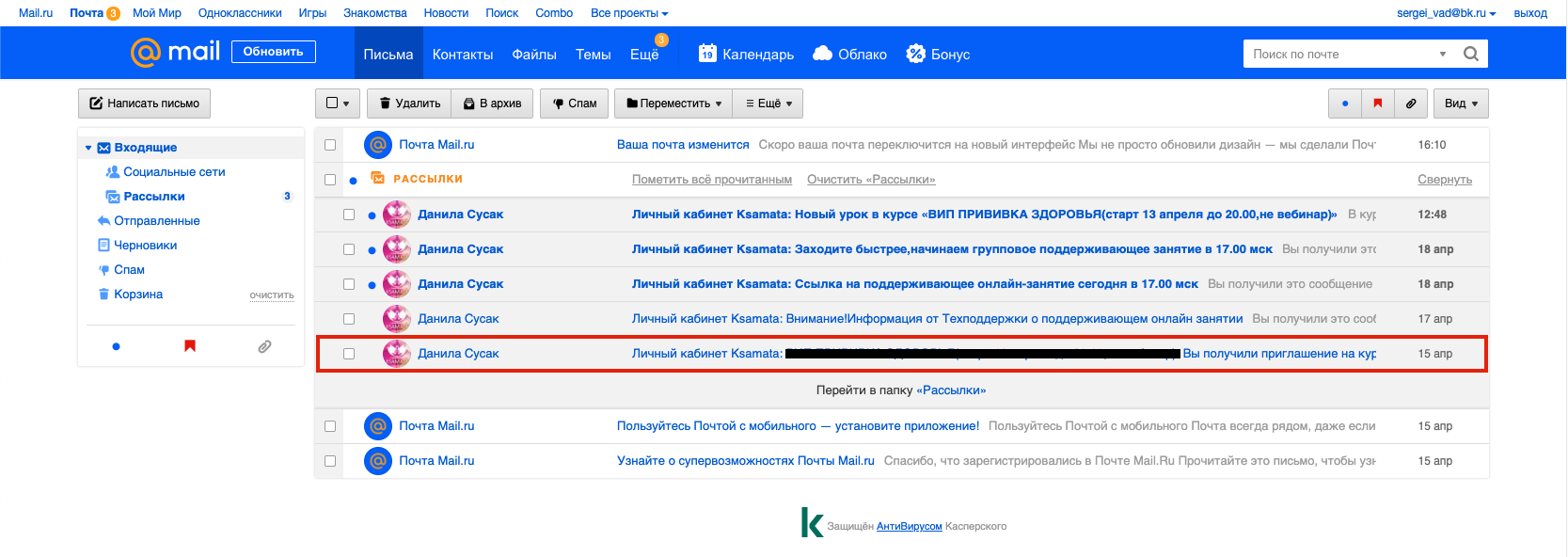Screen dimensions: 1568x557
Task: Click unread dot on 'Ссылка на поддерживающее' email
Action: point(372,285)
